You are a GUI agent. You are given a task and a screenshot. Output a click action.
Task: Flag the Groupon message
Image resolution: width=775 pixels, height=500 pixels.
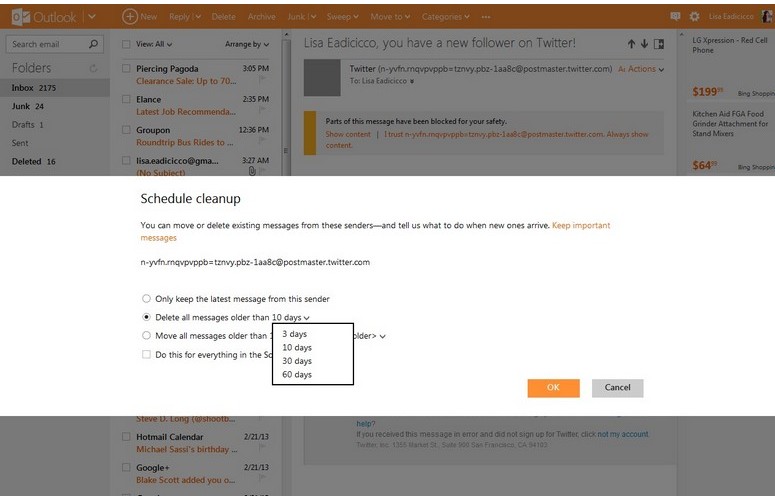coord(262,140)
